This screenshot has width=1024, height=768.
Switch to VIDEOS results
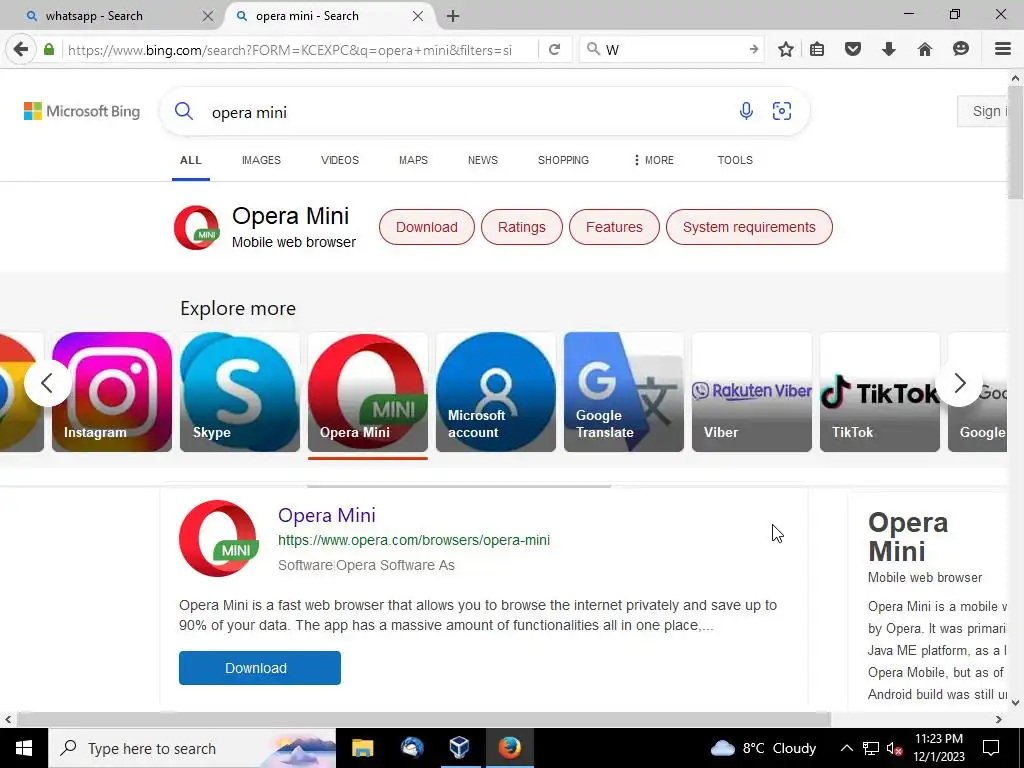point(340,160)
